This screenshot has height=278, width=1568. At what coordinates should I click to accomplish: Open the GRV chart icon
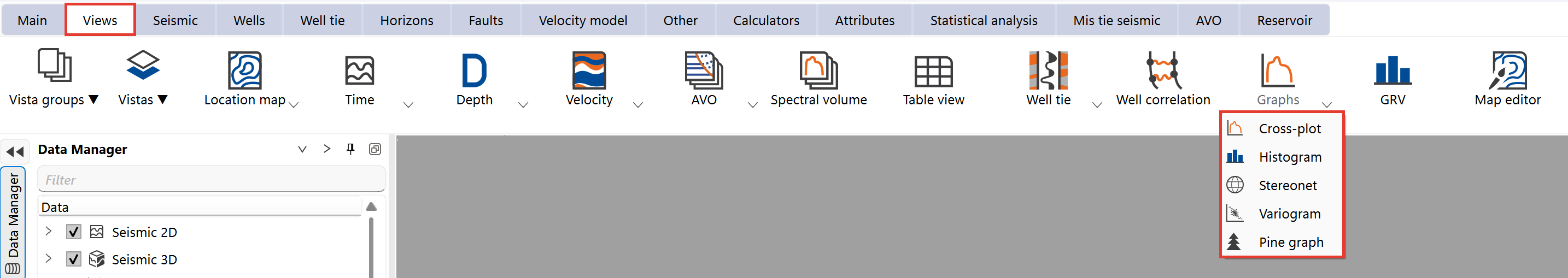(x=1392, y=70)
